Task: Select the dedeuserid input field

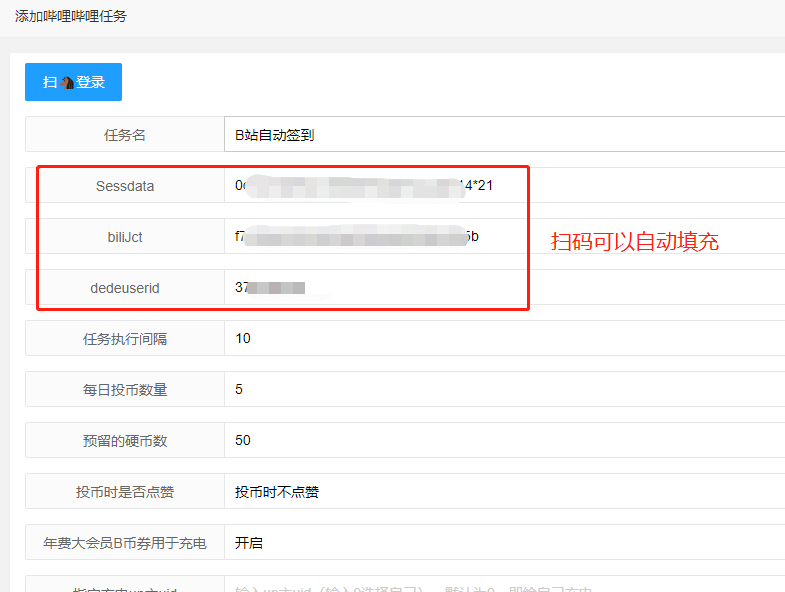Action: tap(505, 287)
